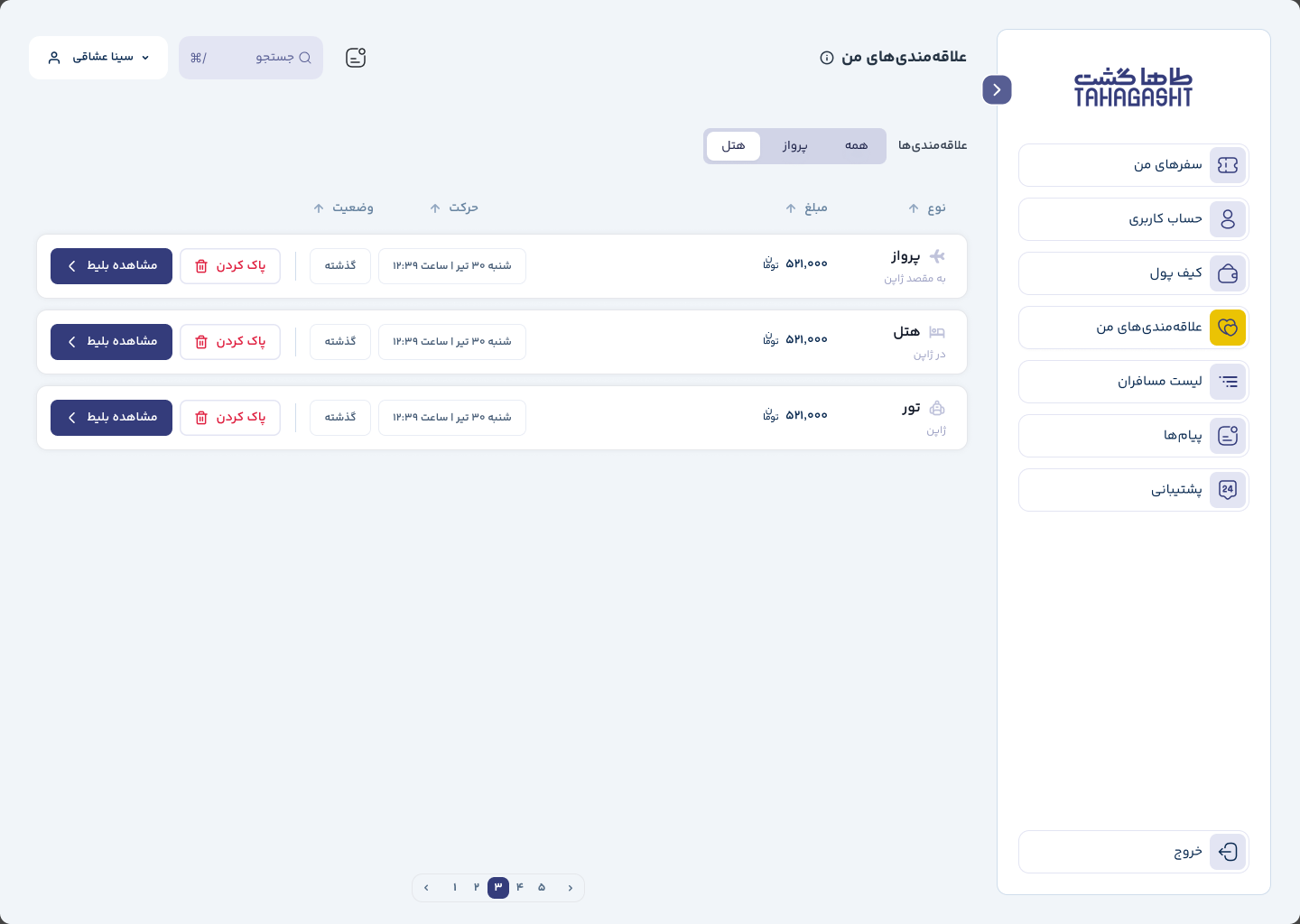
Task: Collapse the sidebar with the chevron button
Action: coord(997,89)
